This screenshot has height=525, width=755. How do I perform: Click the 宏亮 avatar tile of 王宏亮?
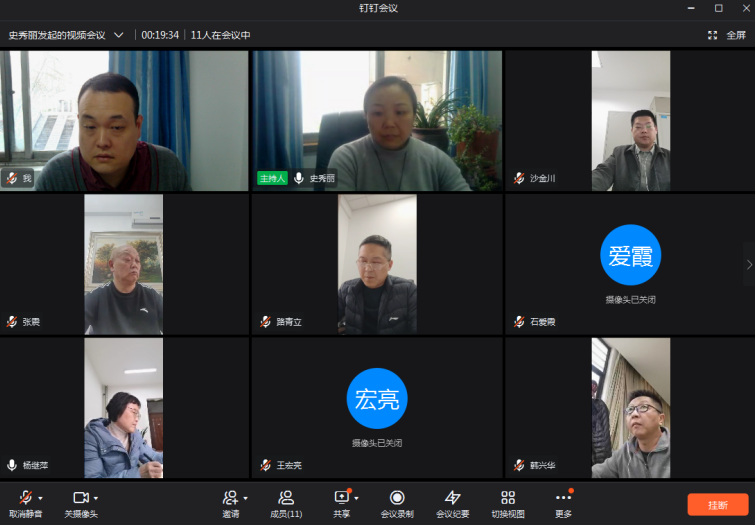tap(377, 399)
